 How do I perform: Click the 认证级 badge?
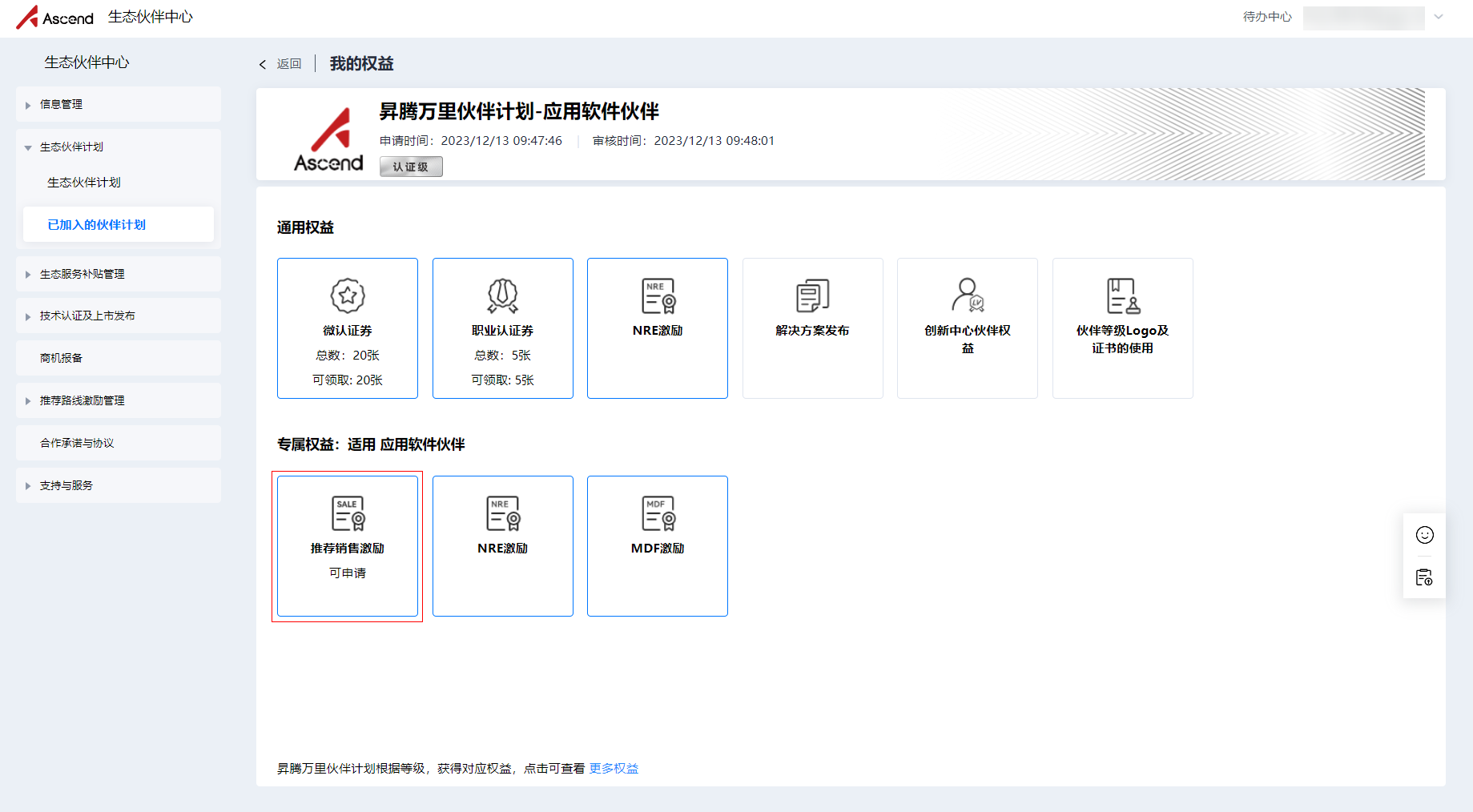tap(411, 167)
